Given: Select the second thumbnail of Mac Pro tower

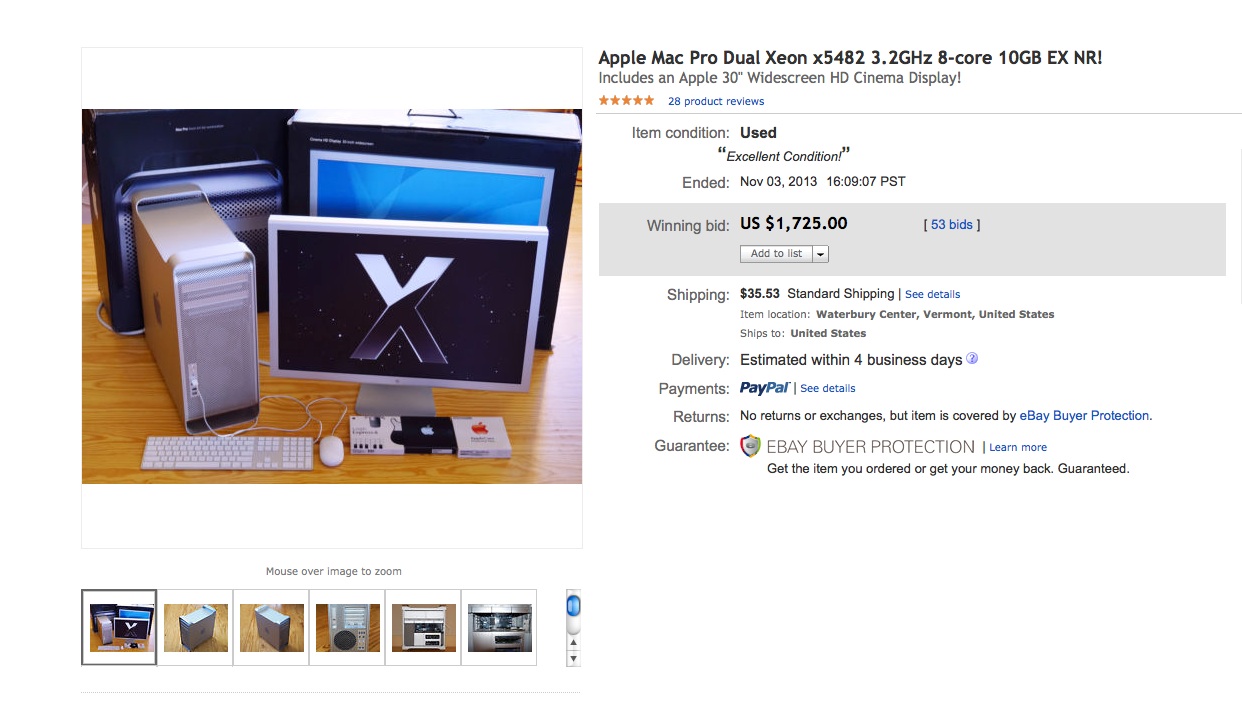Looking at the screenshot, I should point(196,627).
